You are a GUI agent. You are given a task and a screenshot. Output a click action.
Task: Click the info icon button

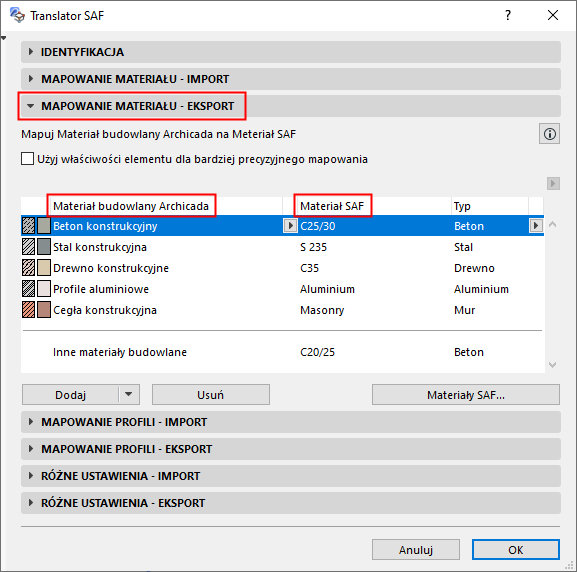pos(549,134)
